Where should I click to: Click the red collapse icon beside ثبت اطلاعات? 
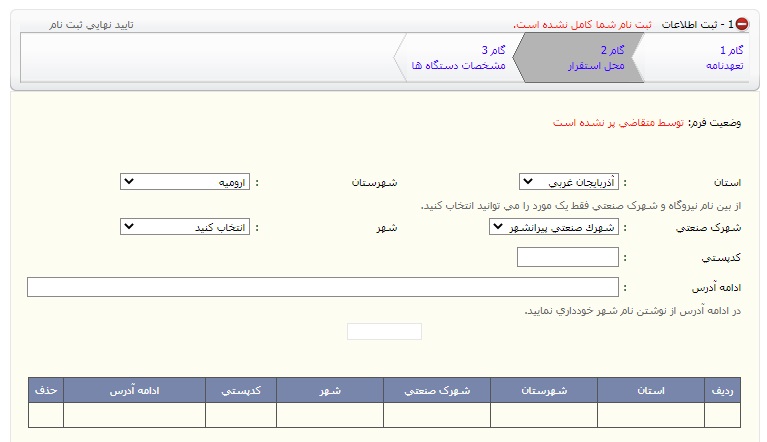click(x=742, y=24)
